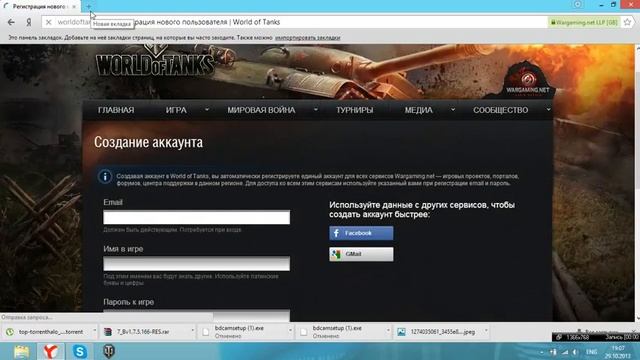Click the address bar URL field
This screenshot has width=640, height=360.
[x=298, y=22]
